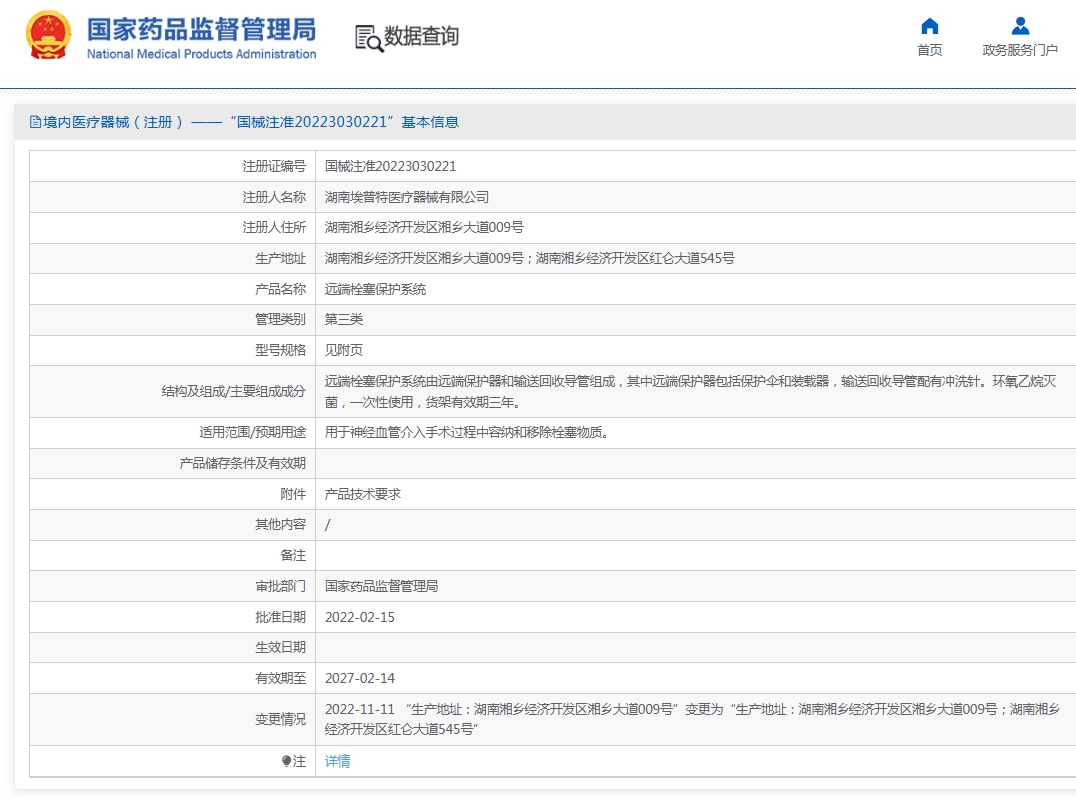
Task: Select the 2022-11-11 change record text
Action: (x=692, y=719)
